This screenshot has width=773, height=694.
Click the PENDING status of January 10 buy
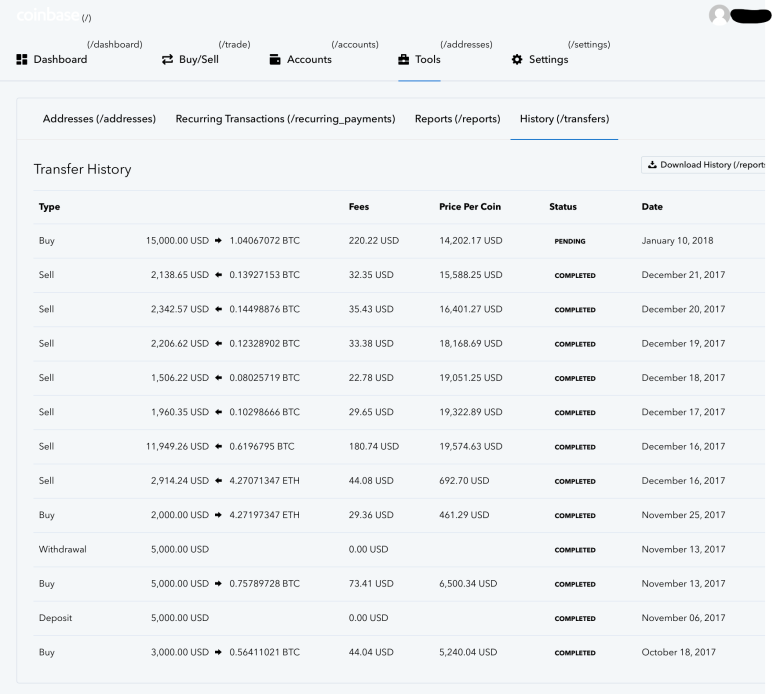point(570,242)
